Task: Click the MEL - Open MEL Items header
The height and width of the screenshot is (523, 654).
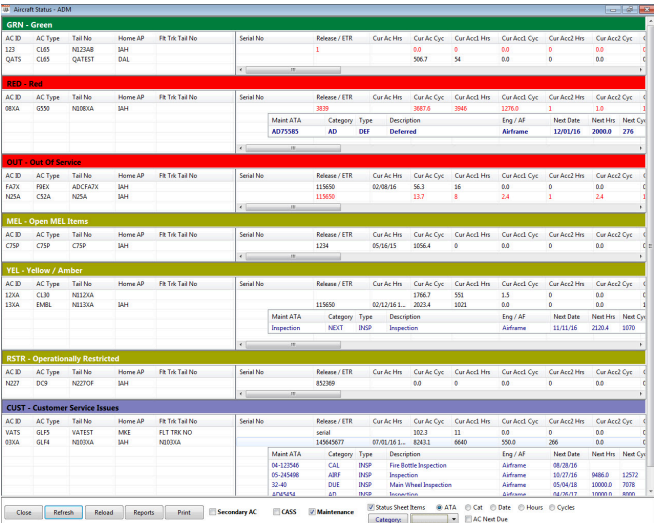Action: 323,221
